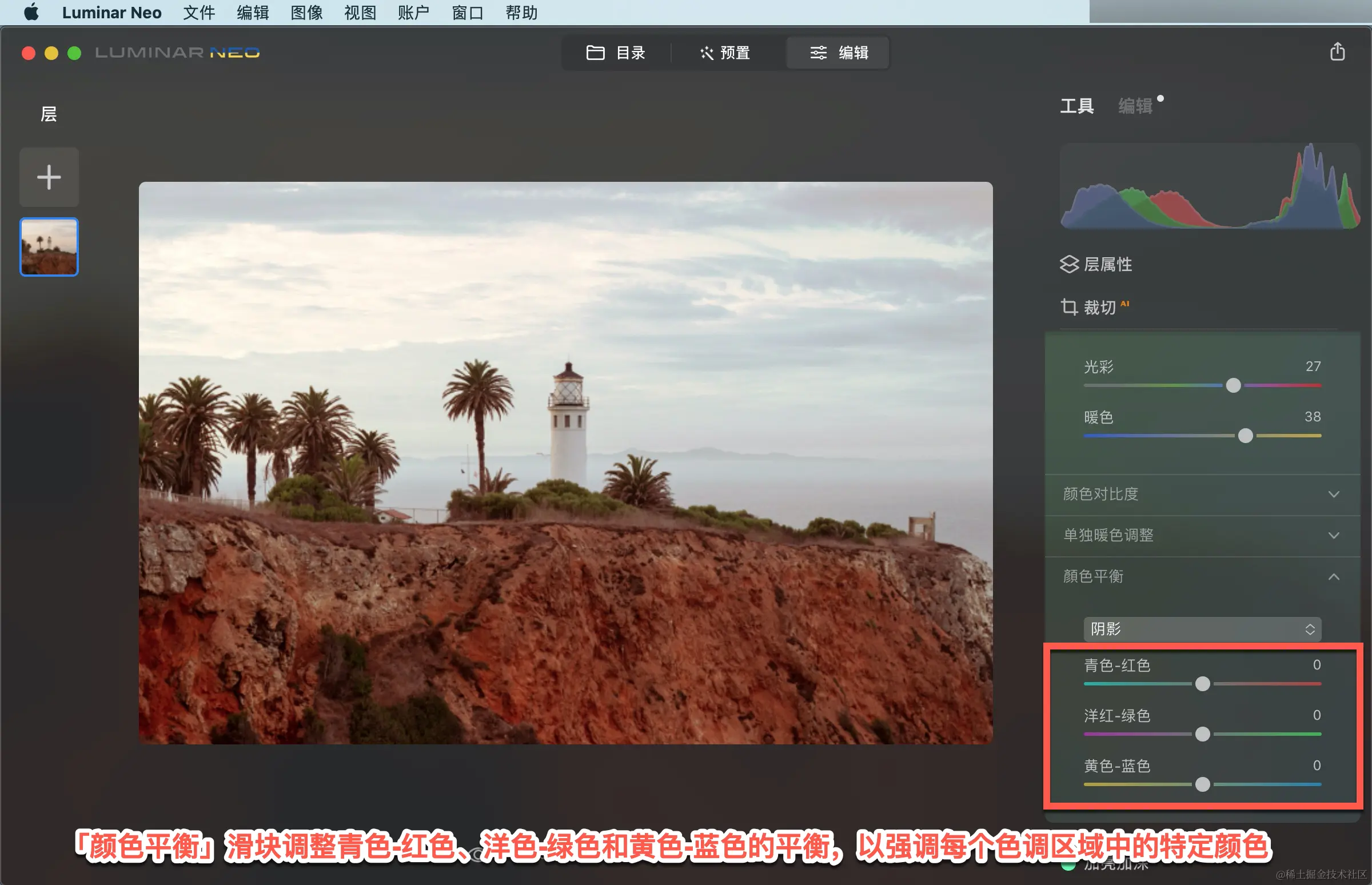The height and width of the screenshot is (885, 1372).
Task: Click the share export icon
Action: click(x=1337, y=51)
